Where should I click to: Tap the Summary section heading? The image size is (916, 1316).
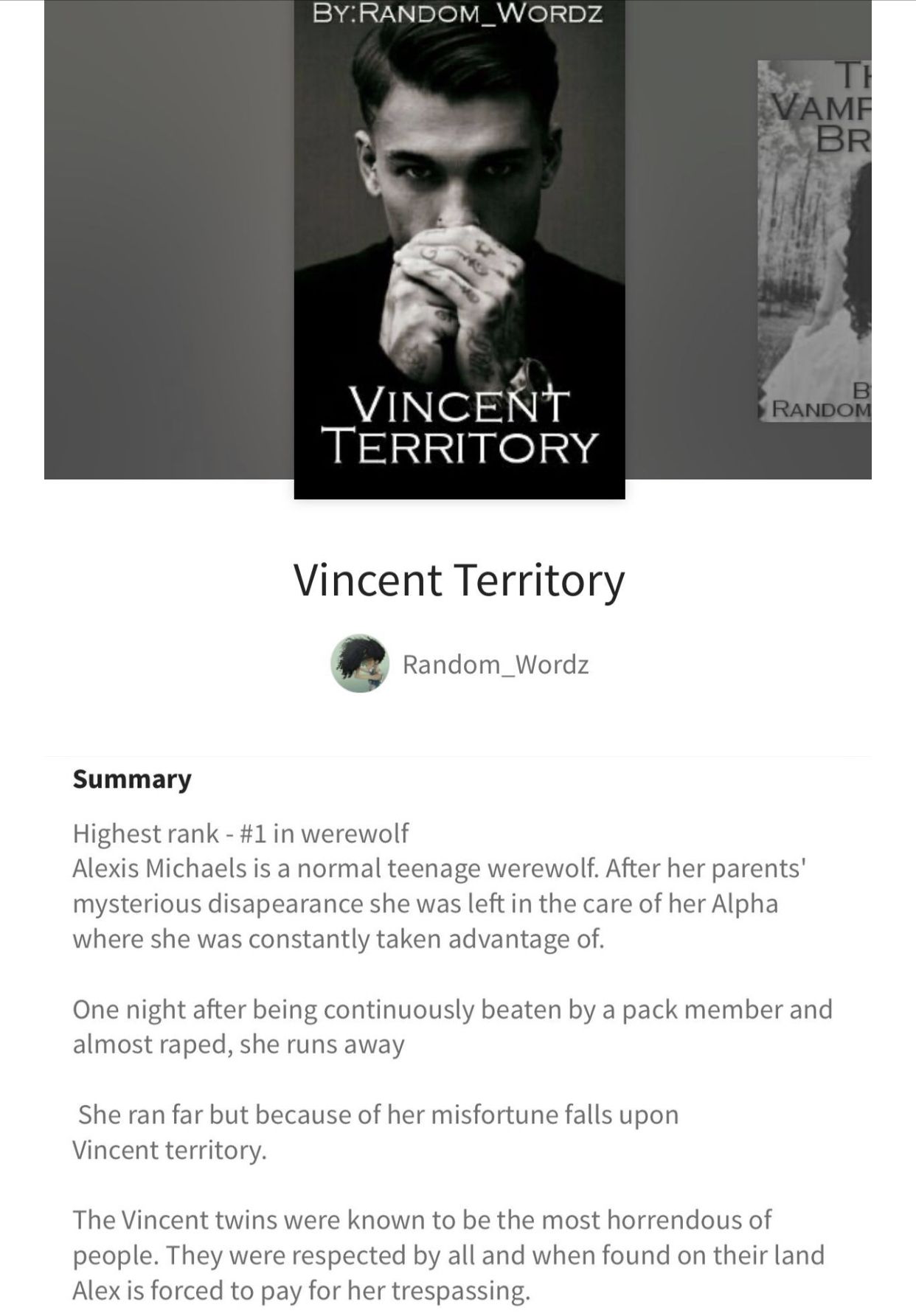point(132,779)
